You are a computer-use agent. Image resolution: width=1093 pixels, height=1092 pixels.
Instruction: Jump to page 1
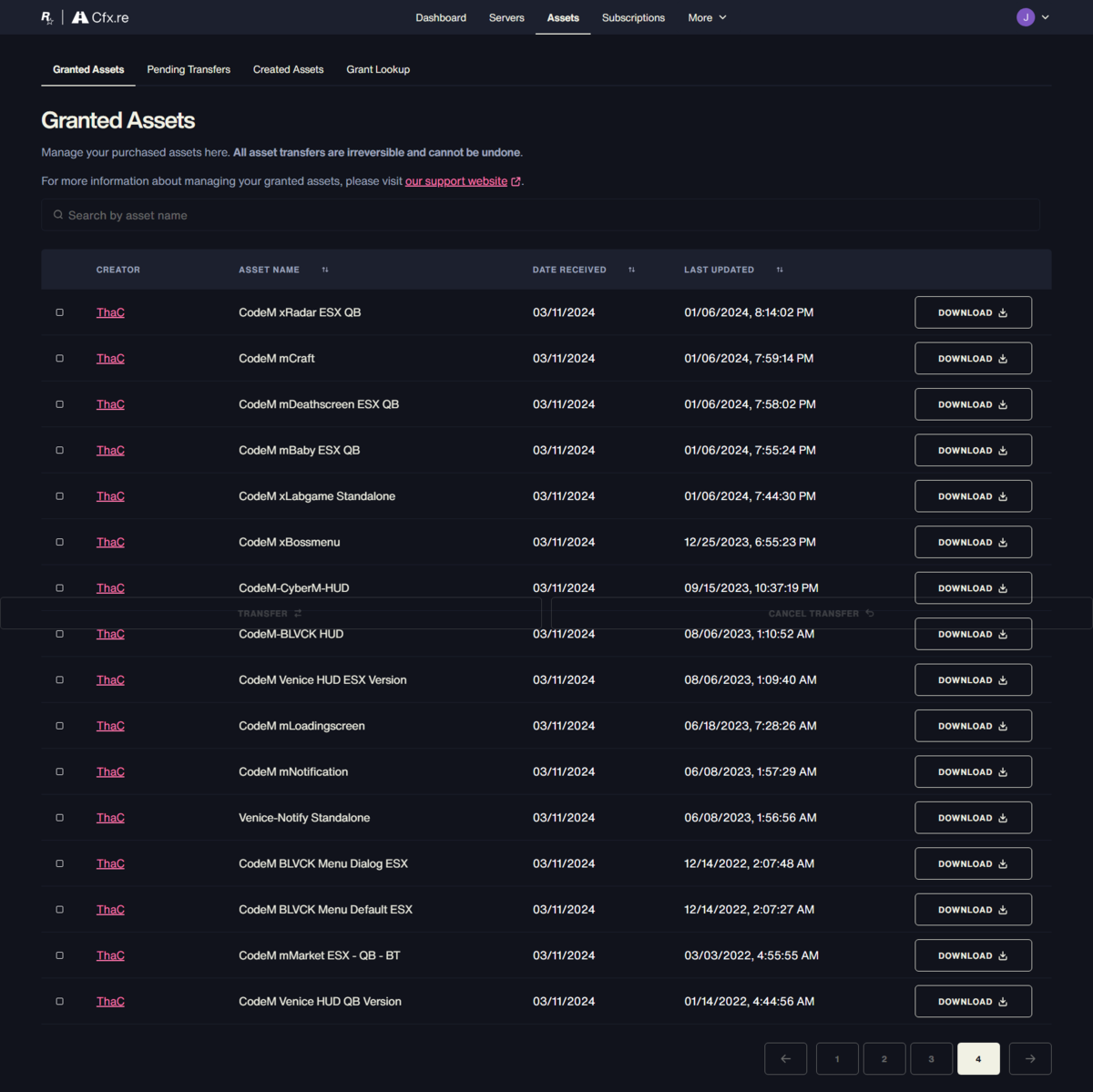point(837,1058)
